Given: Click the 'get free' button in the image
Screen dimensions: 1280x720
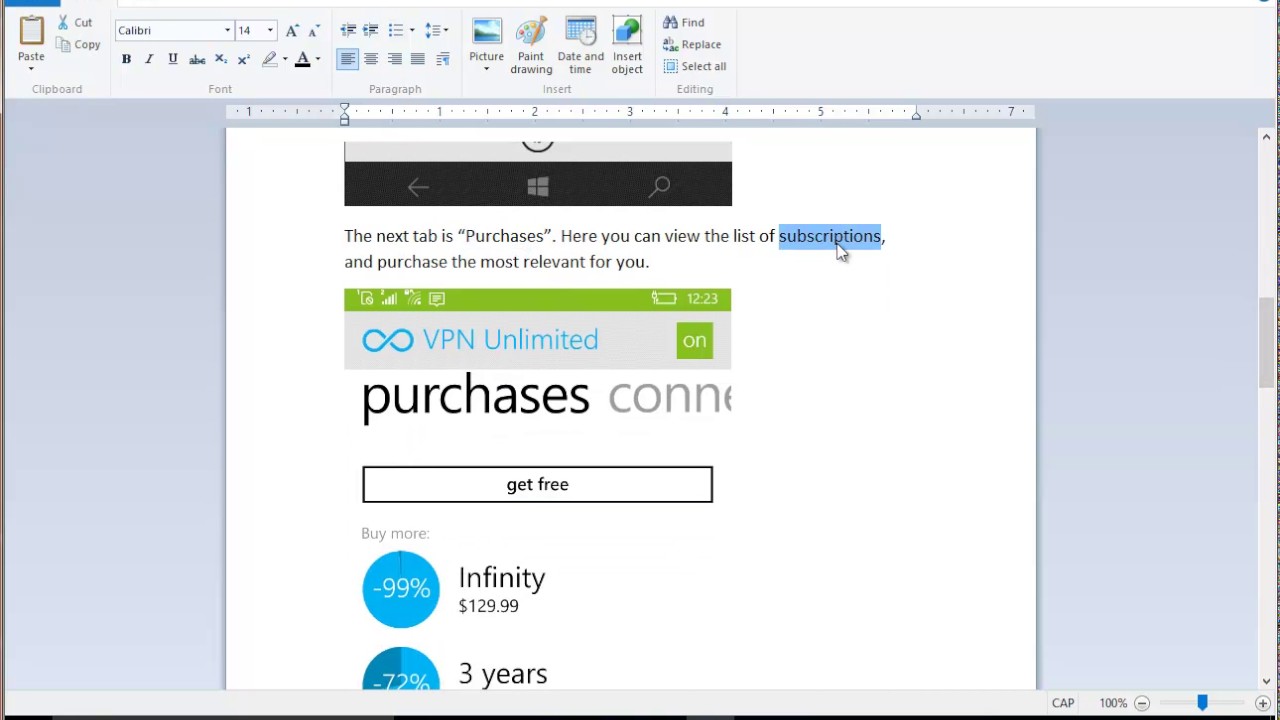Looking at the screenshot, I should (x=537, y=484).
